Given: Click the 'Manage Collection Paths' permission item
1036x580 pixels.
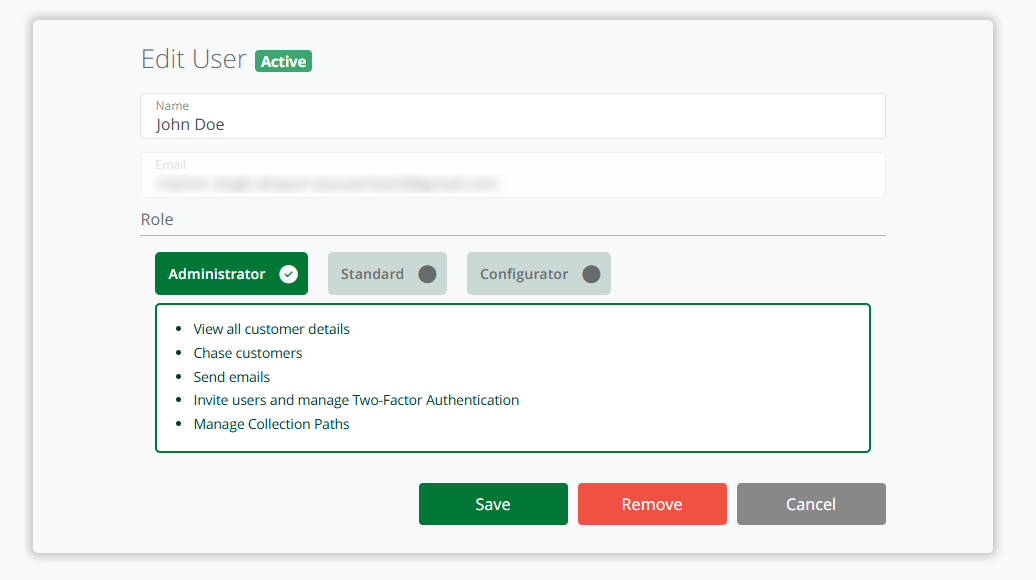Looking at the screenshot, I should pyautogui.click(x=271, y=424).
